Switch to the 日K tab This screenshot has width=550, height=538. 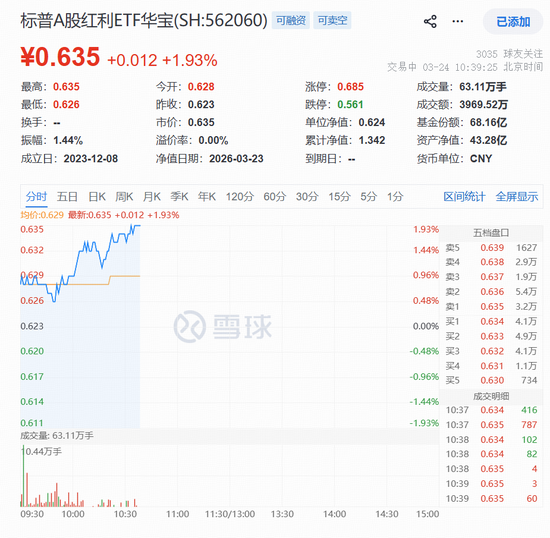97,196
